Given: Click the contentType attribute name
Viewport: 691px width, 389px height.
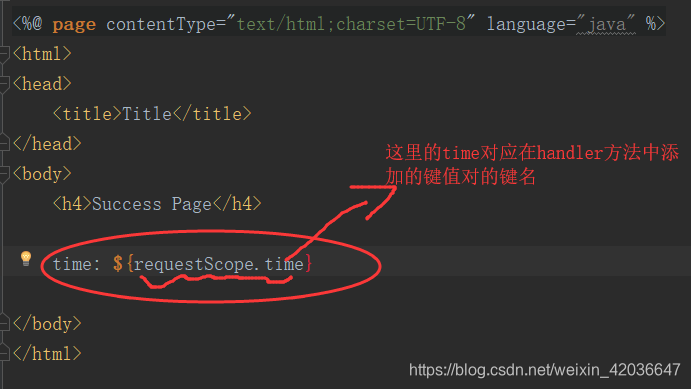Looking at the screenshot, I should pos(161,24).
